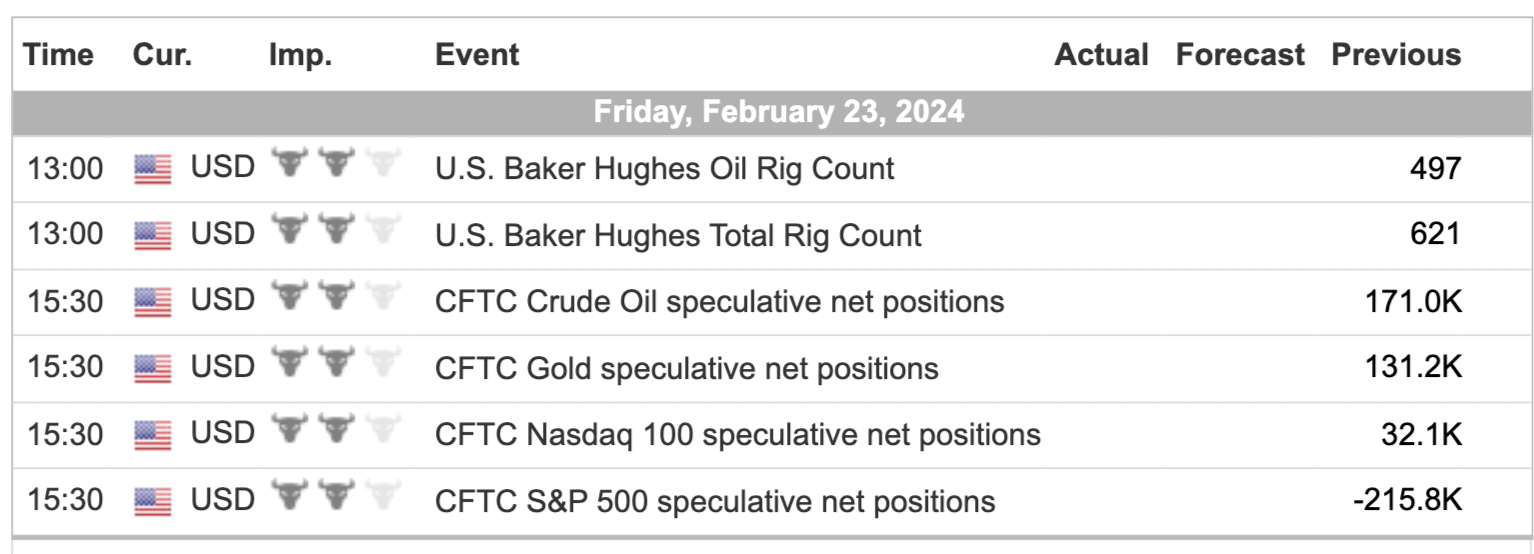Click the Forecast column header
The width and height of the screenshot is (1534, 554).
point(1240,54)
